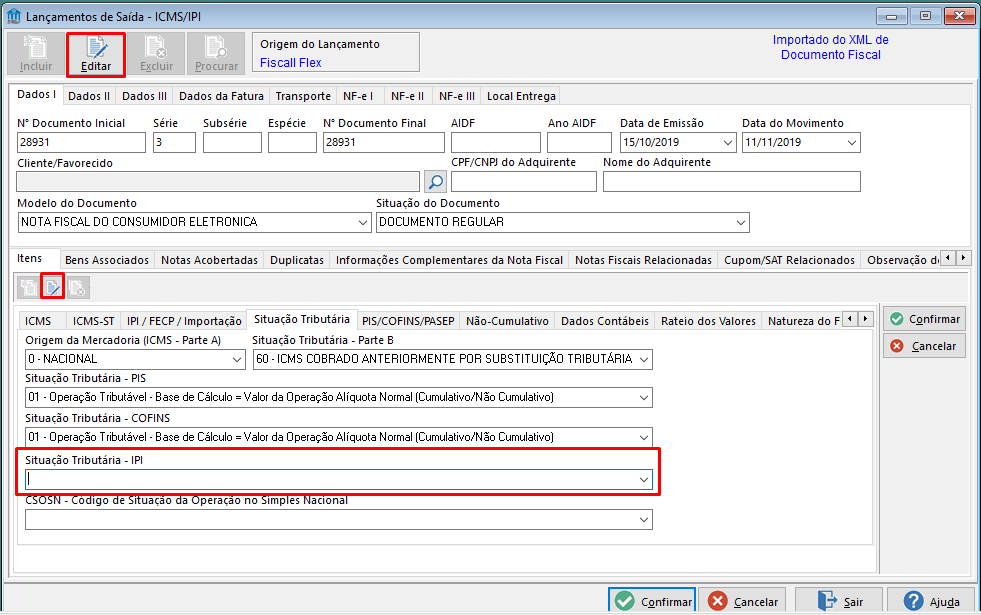Open the PIS/COFINS/PASEP sub-tab
The image size is (981, 615).
coord(408,321)
